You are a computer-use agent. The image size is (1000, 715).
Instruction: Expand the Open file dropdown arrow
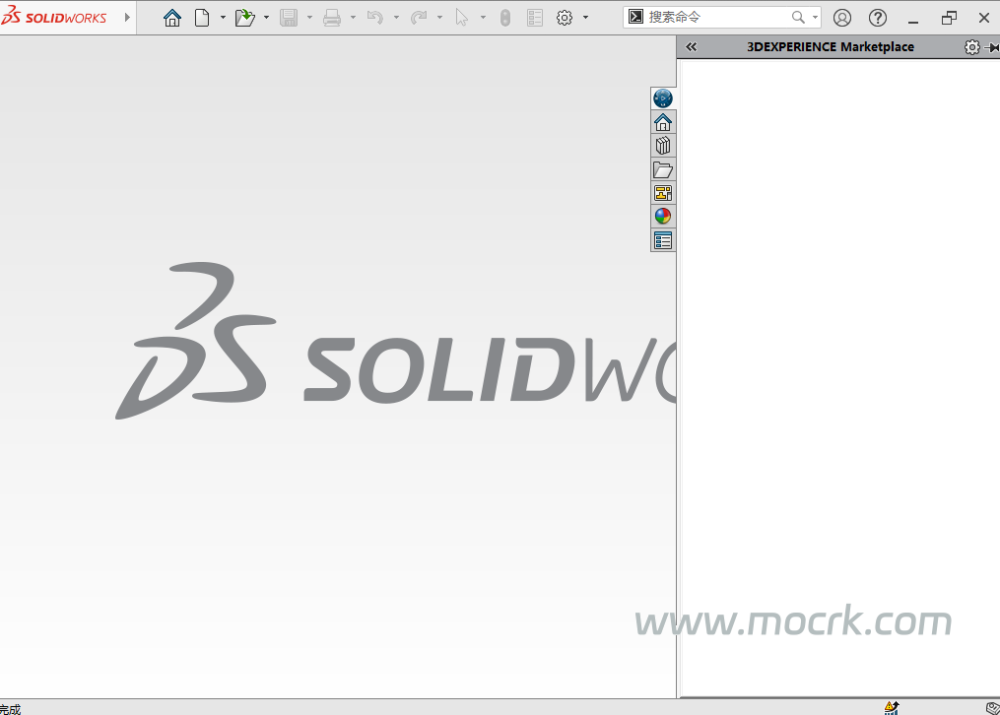coord(266,18)
